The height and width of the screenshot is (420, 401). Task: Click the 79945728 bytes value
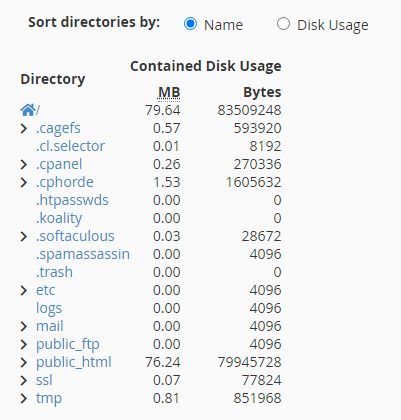249,362
